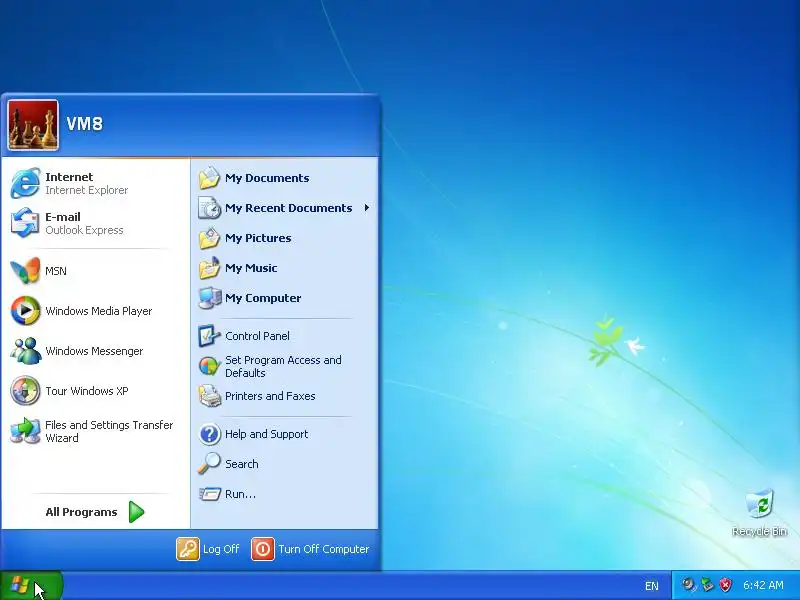Open Internet Explorer from the Start menu

[95, 183]
